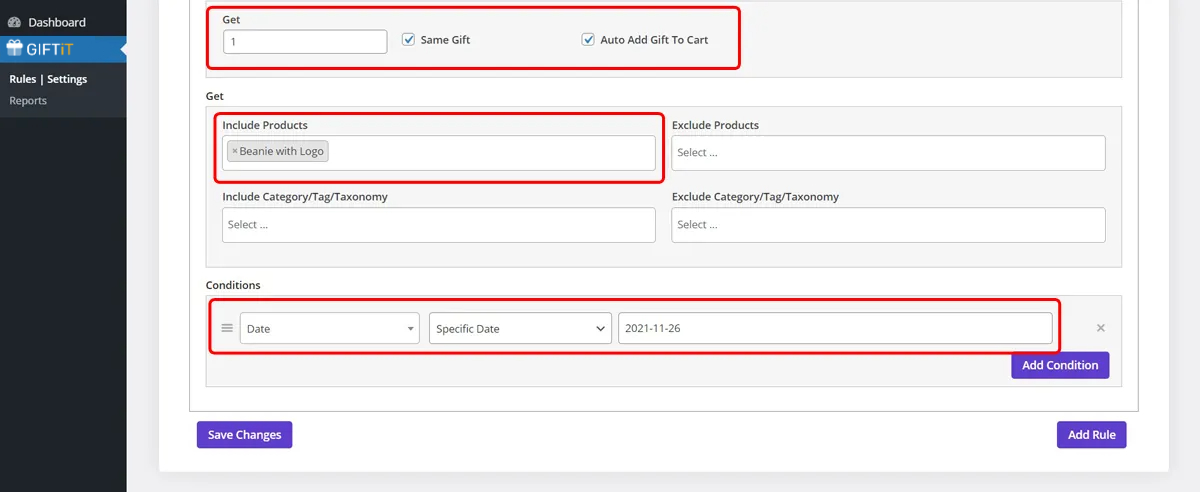Click the GIFTiT gift box logo
1200x492 pixels.
15,49
